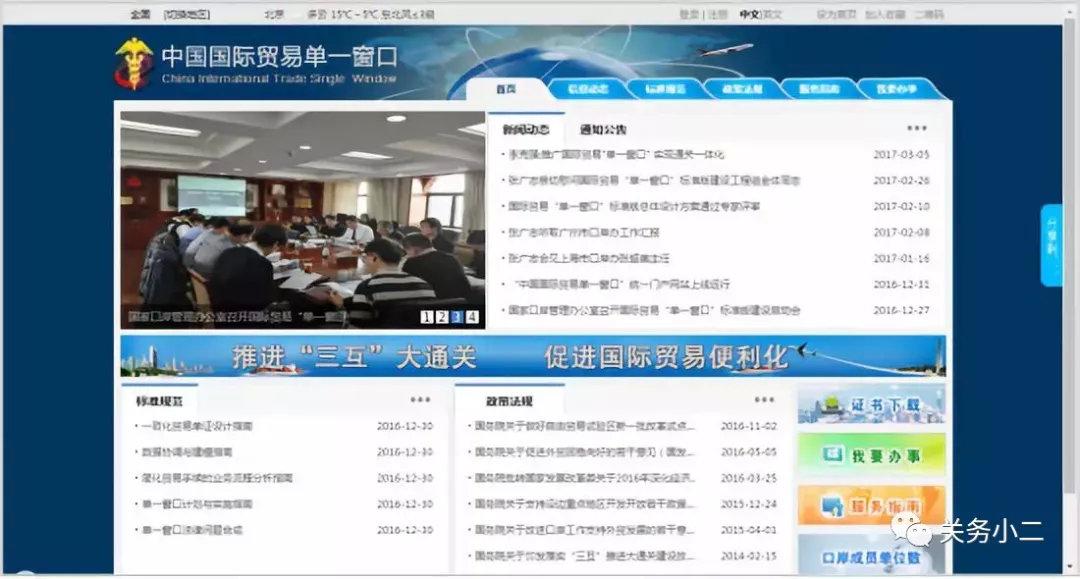1080x579 pixels.
Task: Jump to slide 4 of the photo carousel
Action: (472, 317)
